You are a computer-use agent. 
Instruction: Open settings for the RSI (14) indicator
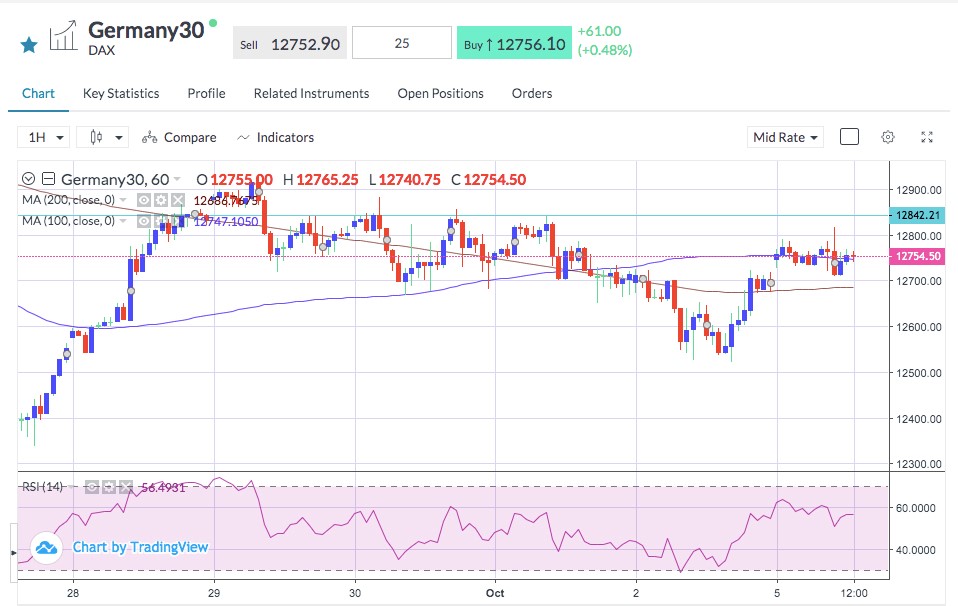pos(109,487)
